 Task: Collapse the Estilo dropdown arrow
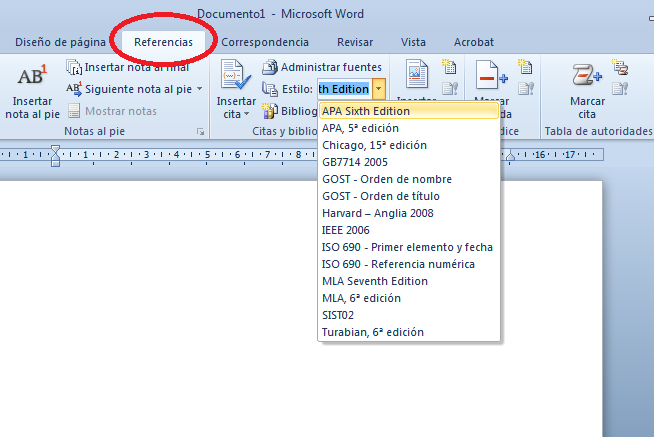[x=379, y=89]
